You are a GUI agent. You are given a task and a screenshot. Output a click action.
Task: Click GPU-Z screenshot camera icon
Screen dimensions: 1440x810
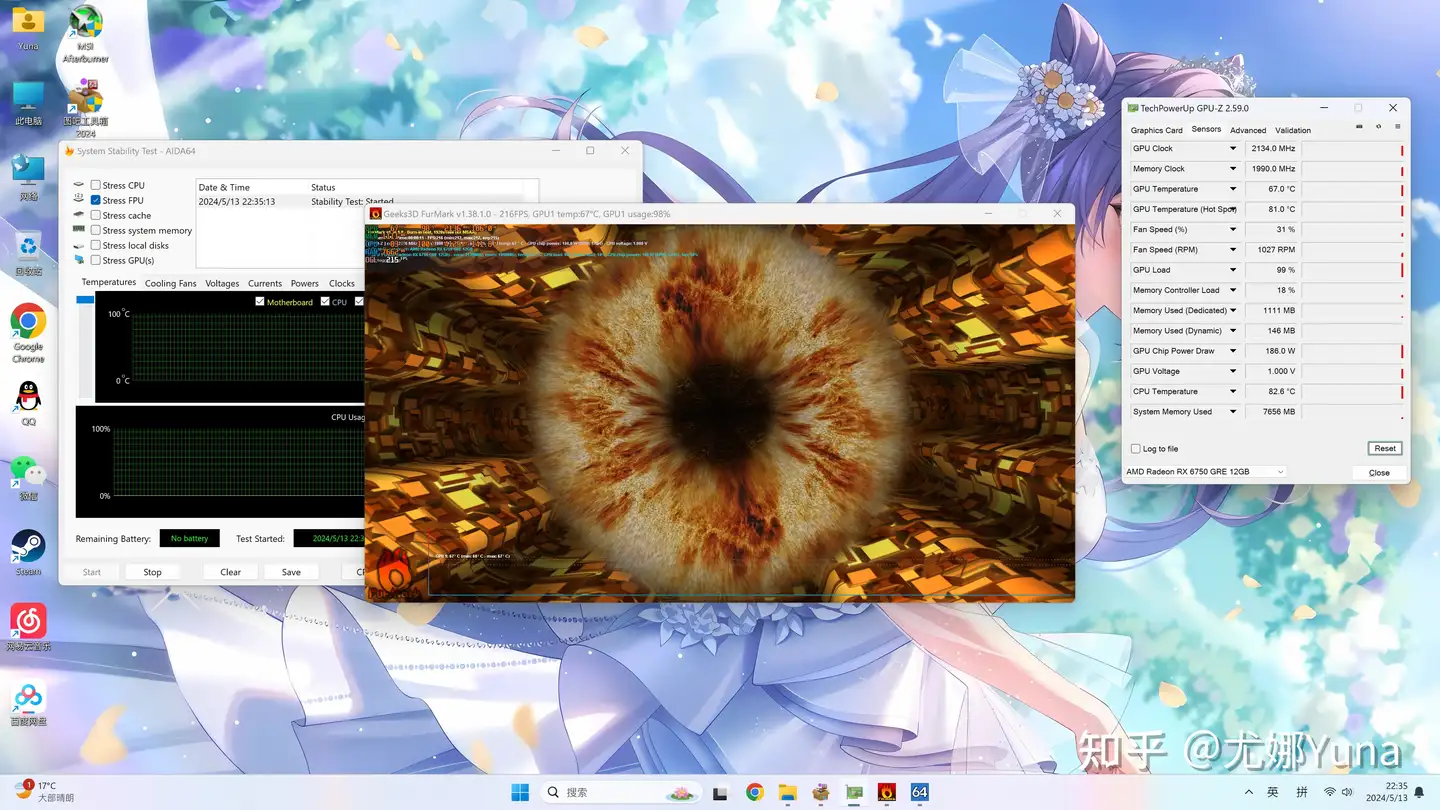pos(1359,127)
